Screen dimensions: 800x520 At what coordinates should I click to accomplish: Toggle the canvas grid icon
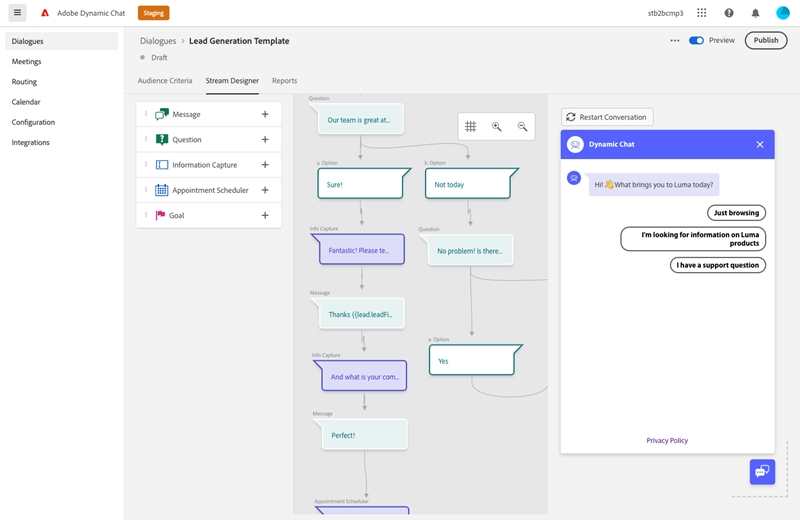(x=470, y=127)
